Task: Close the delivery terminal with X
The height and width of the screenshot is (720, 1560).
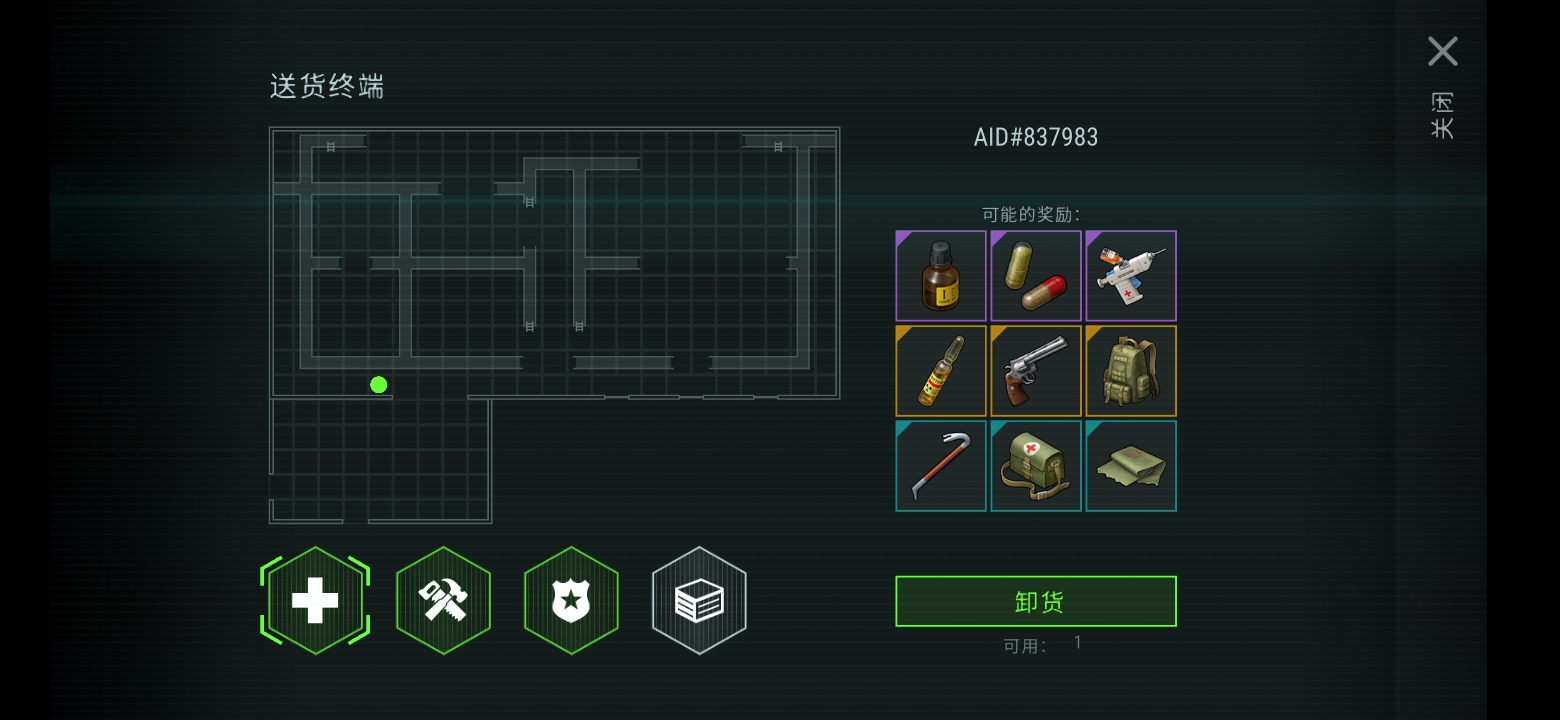Action: (x=1443, y=51)
